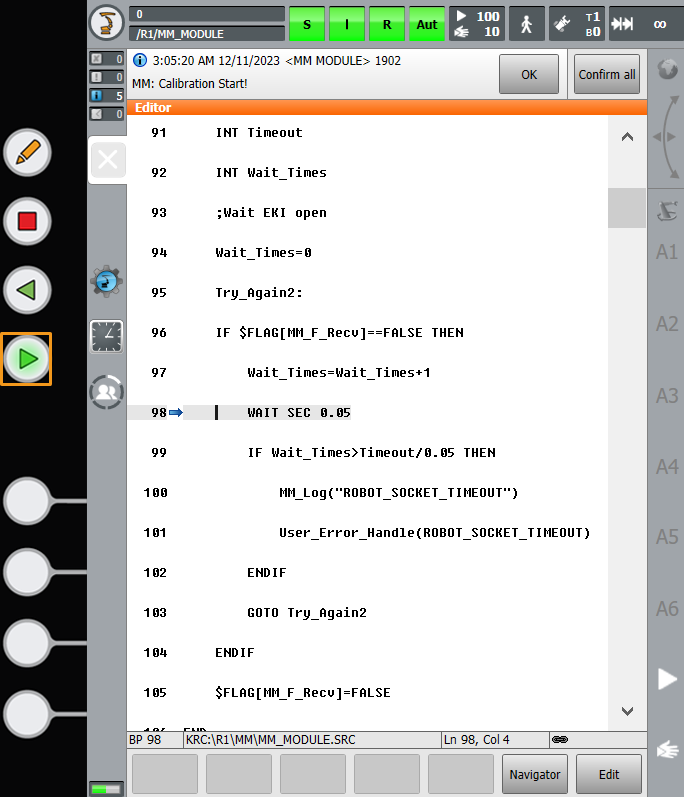Open the user group icon
Screen dimensions: 684x797
pyautogui.click(x=106, y=392)
